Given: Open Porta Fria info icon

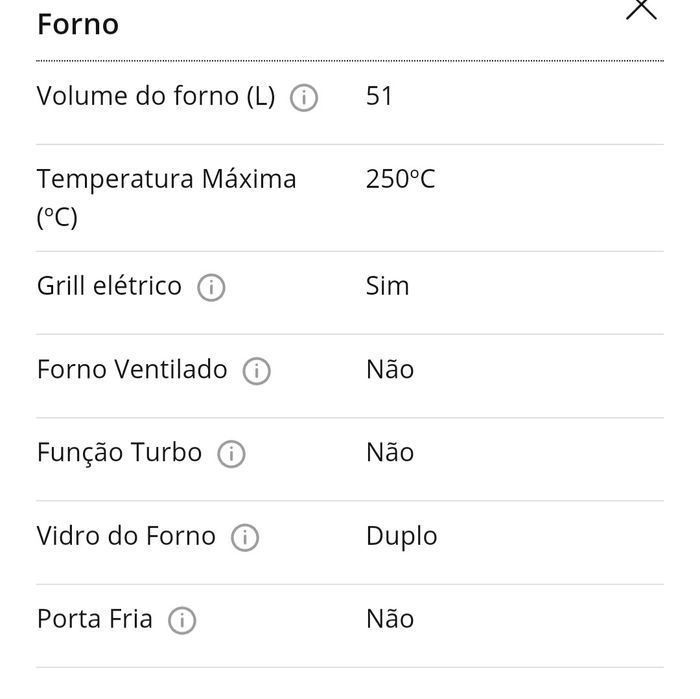Looking at the screenshot, I should coord(182,621).
